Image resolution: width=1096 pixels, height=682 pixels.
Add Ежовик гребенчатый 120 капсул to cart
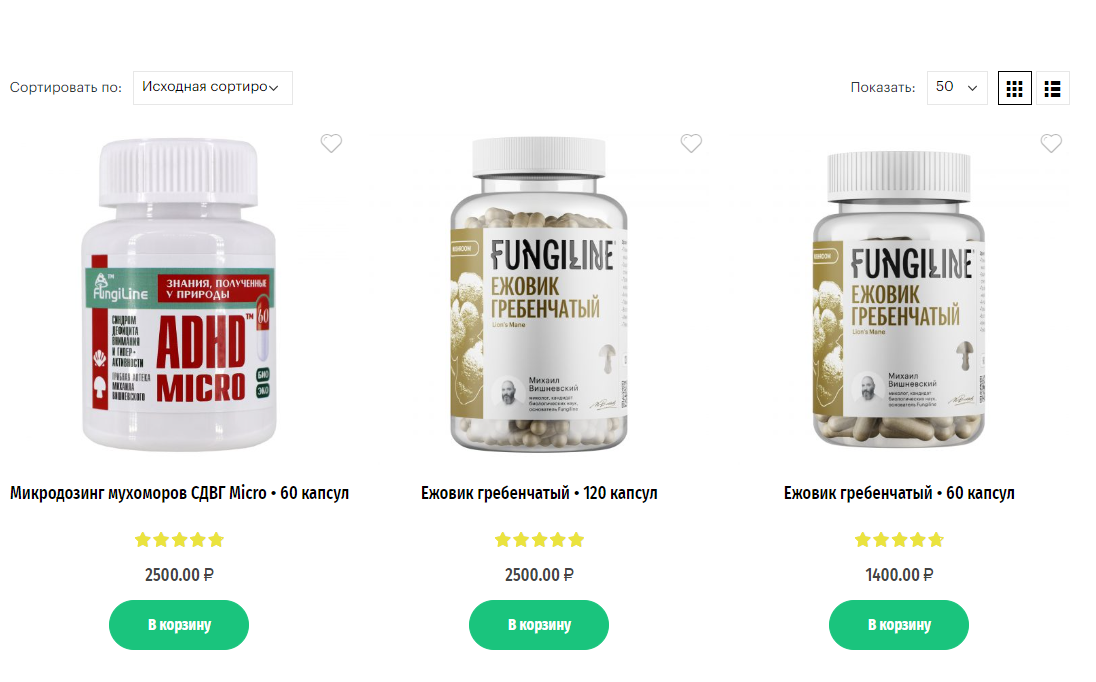pyautogui.click(x=539, y=625)
